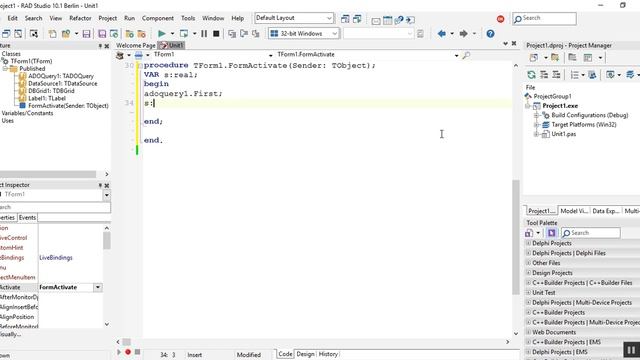Expand Unit Test palette category
This screenshot has width=640, height=360.
coord(528,293)
